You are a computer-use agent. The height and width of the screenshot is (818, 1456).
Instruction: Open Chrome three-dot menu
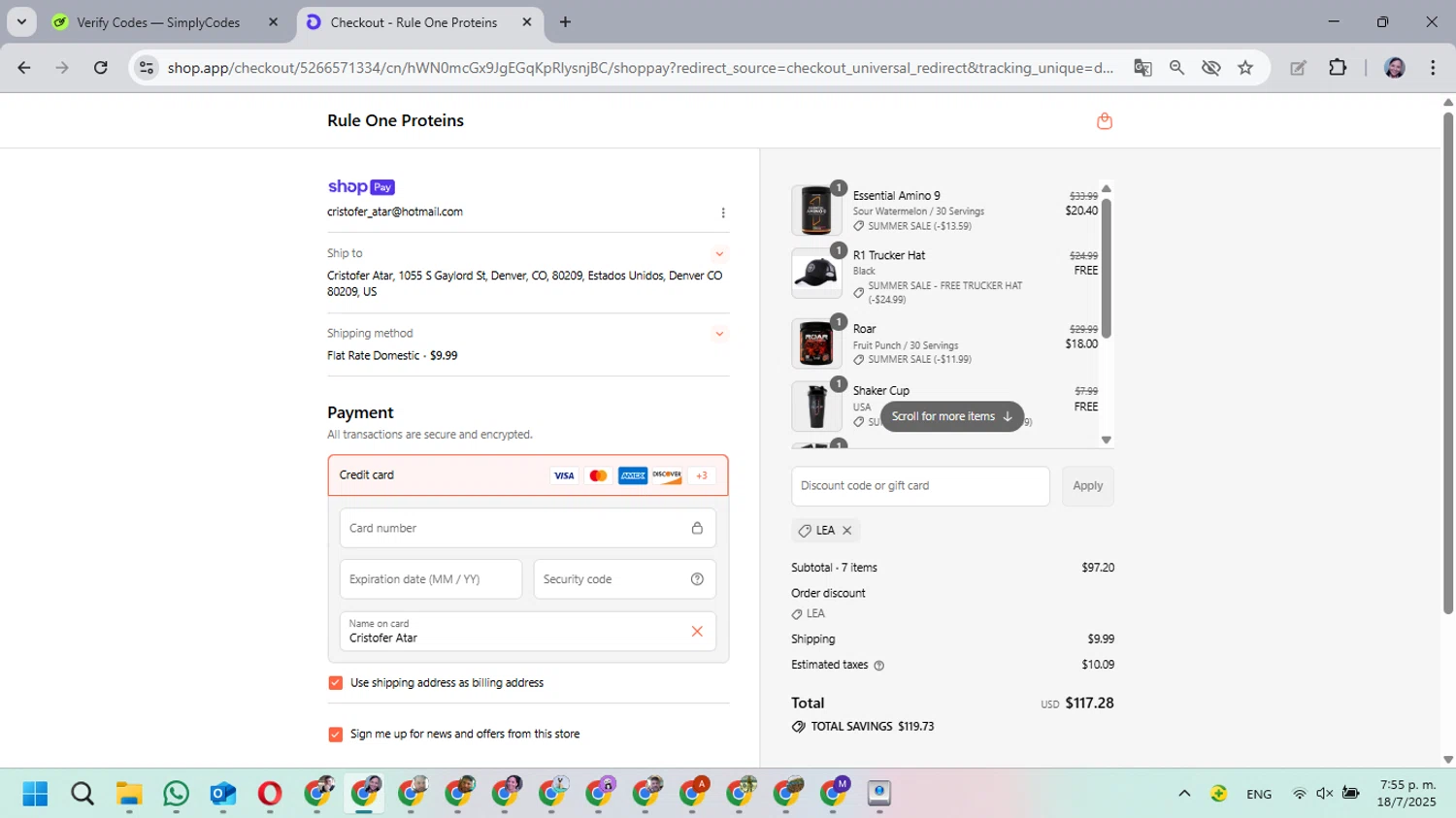point(1433,68)
